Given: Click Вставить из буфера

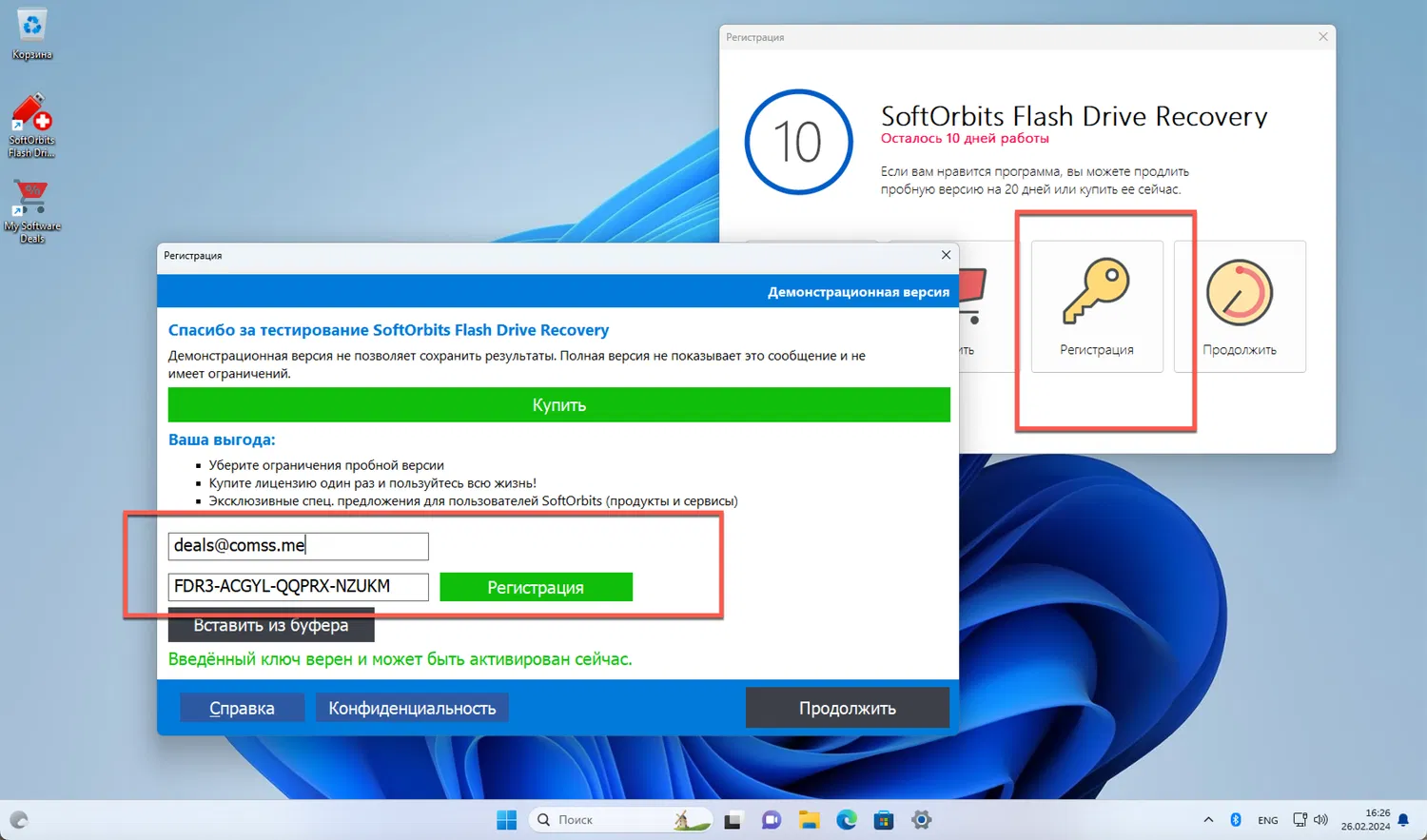Looking at the screenshot, I should pyautogui.click(x=270, y=624).
